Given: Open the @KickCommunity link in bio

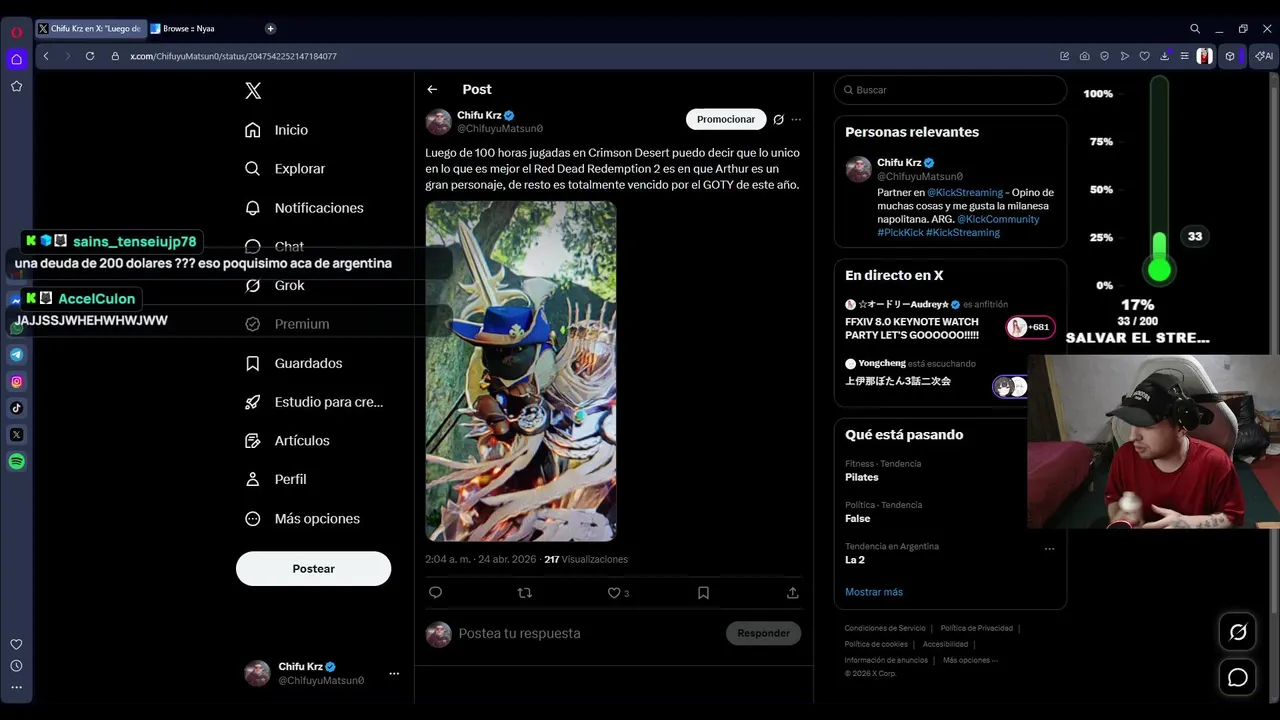Looking at the screenshot, I should coord(998,219).
